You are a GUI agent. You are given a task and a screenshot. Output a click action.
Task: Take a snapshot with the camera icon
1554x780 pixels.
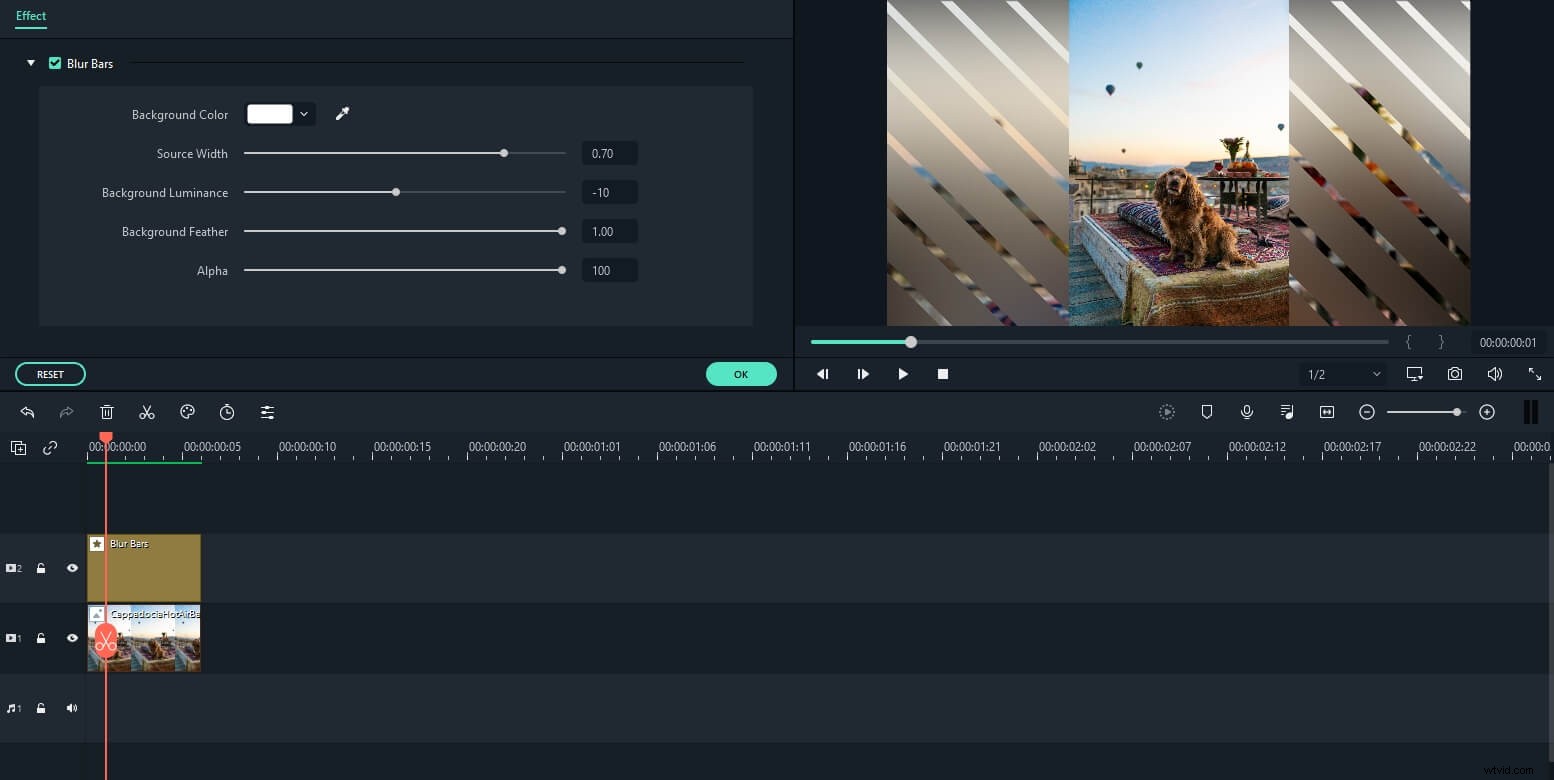[x=1455, y=373]
